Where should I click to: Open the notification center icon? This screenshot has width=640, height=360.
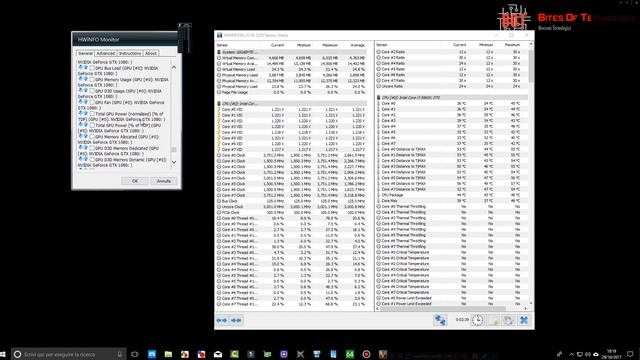click(630, 354)
